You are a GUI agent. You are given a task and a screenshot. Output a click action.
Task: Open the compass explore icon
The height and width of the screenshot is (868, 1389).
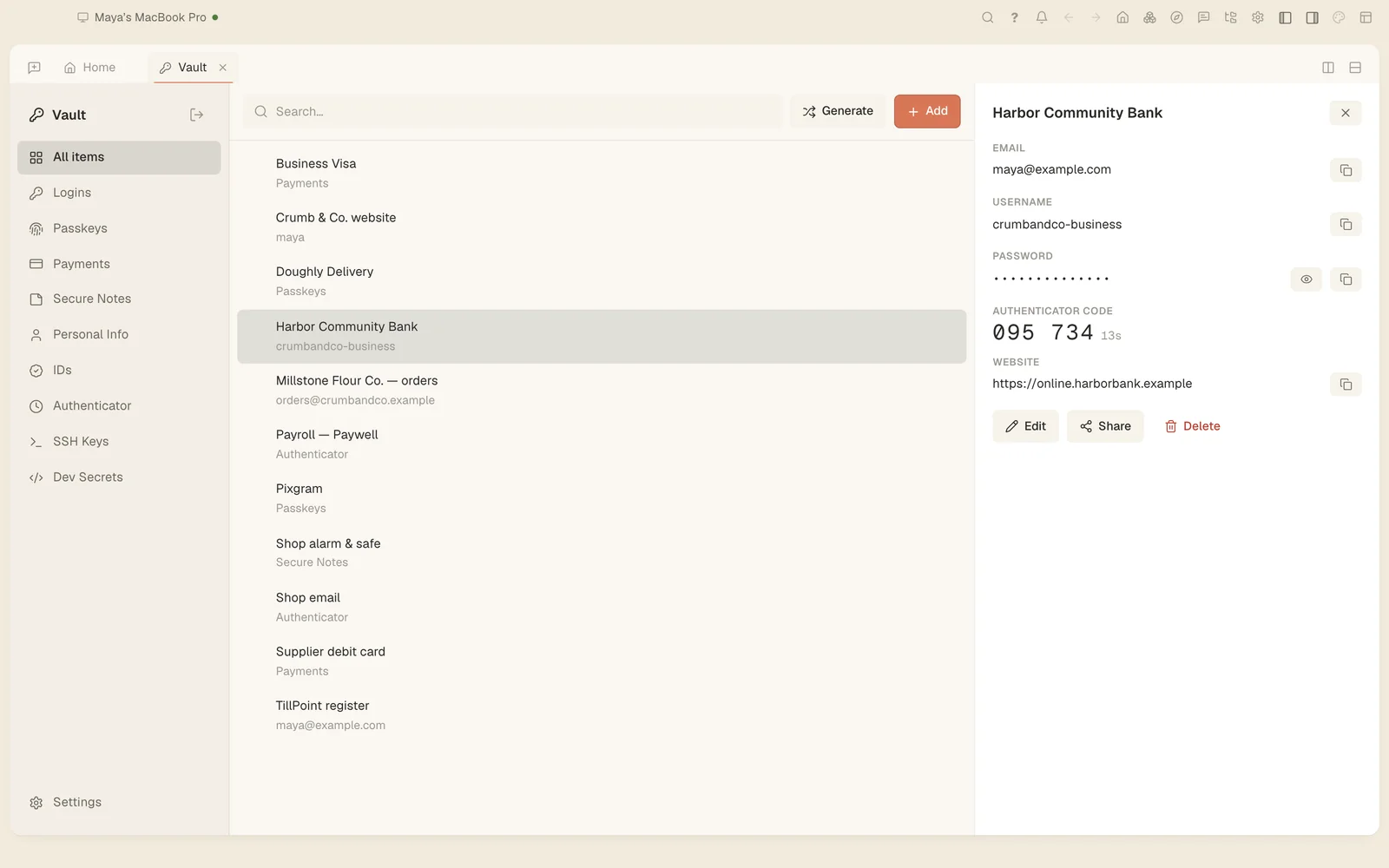tap(1176, 17)
